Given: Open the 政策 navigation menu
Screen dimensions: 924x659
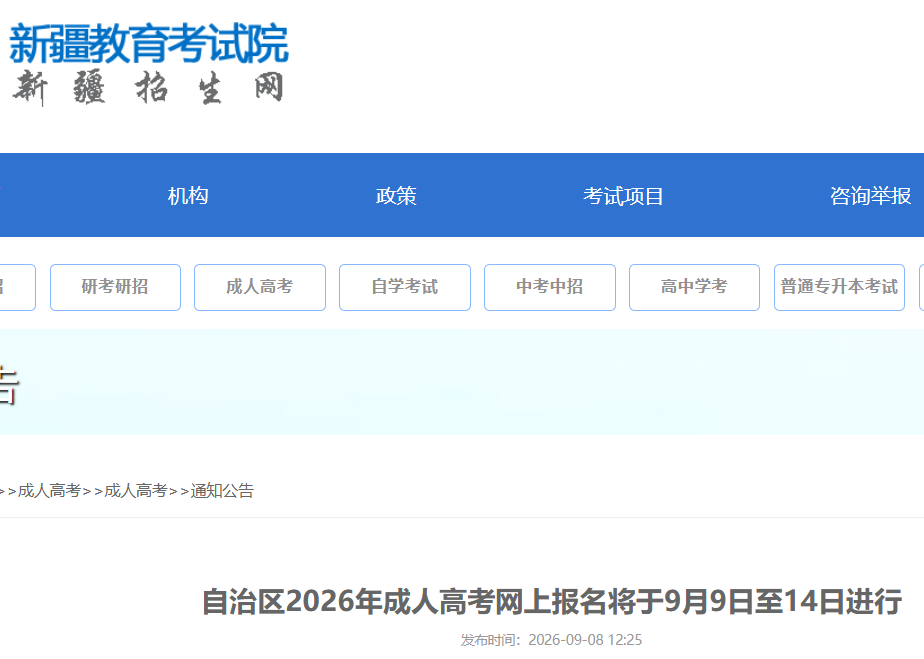Looking at the screenshot, I should (396, 196).
